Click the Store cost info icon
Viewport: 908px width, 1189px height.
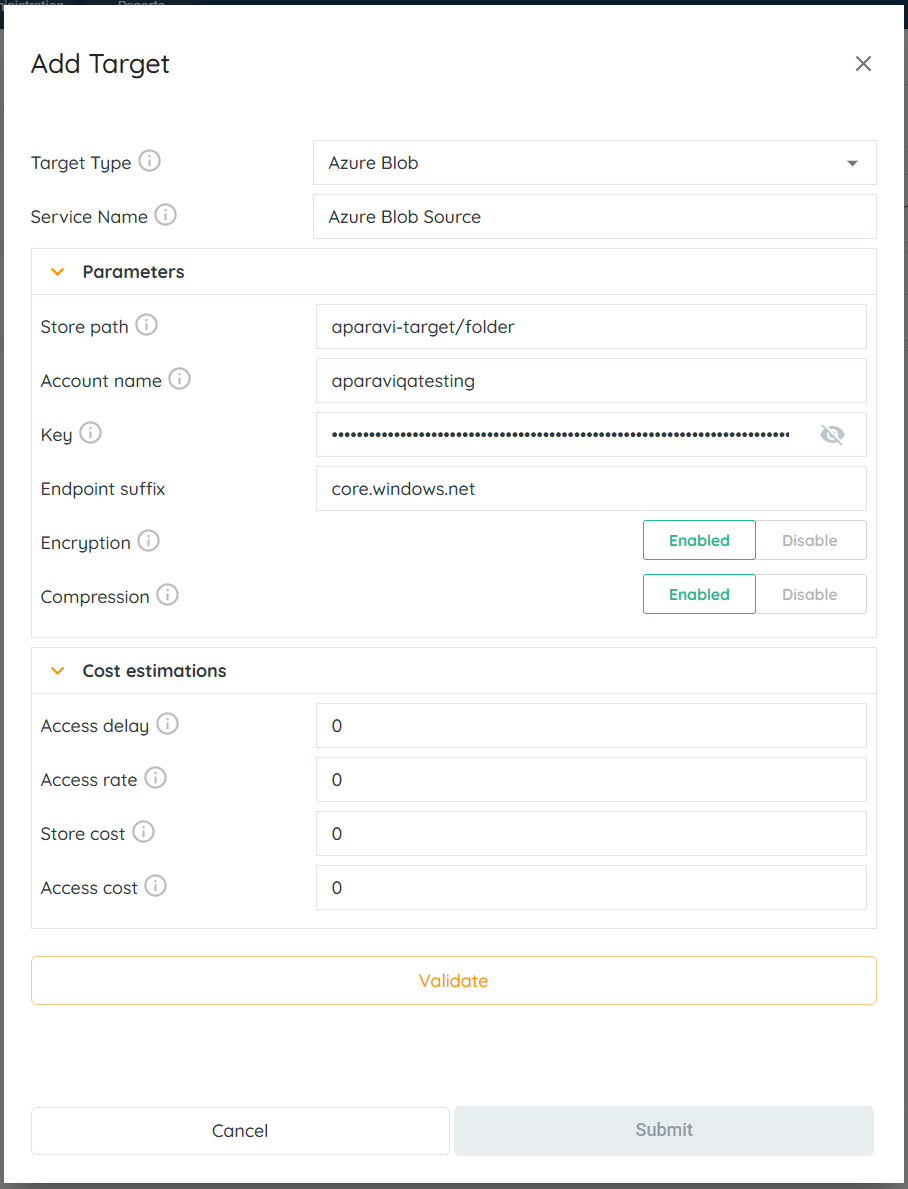[x=144, y=832]
